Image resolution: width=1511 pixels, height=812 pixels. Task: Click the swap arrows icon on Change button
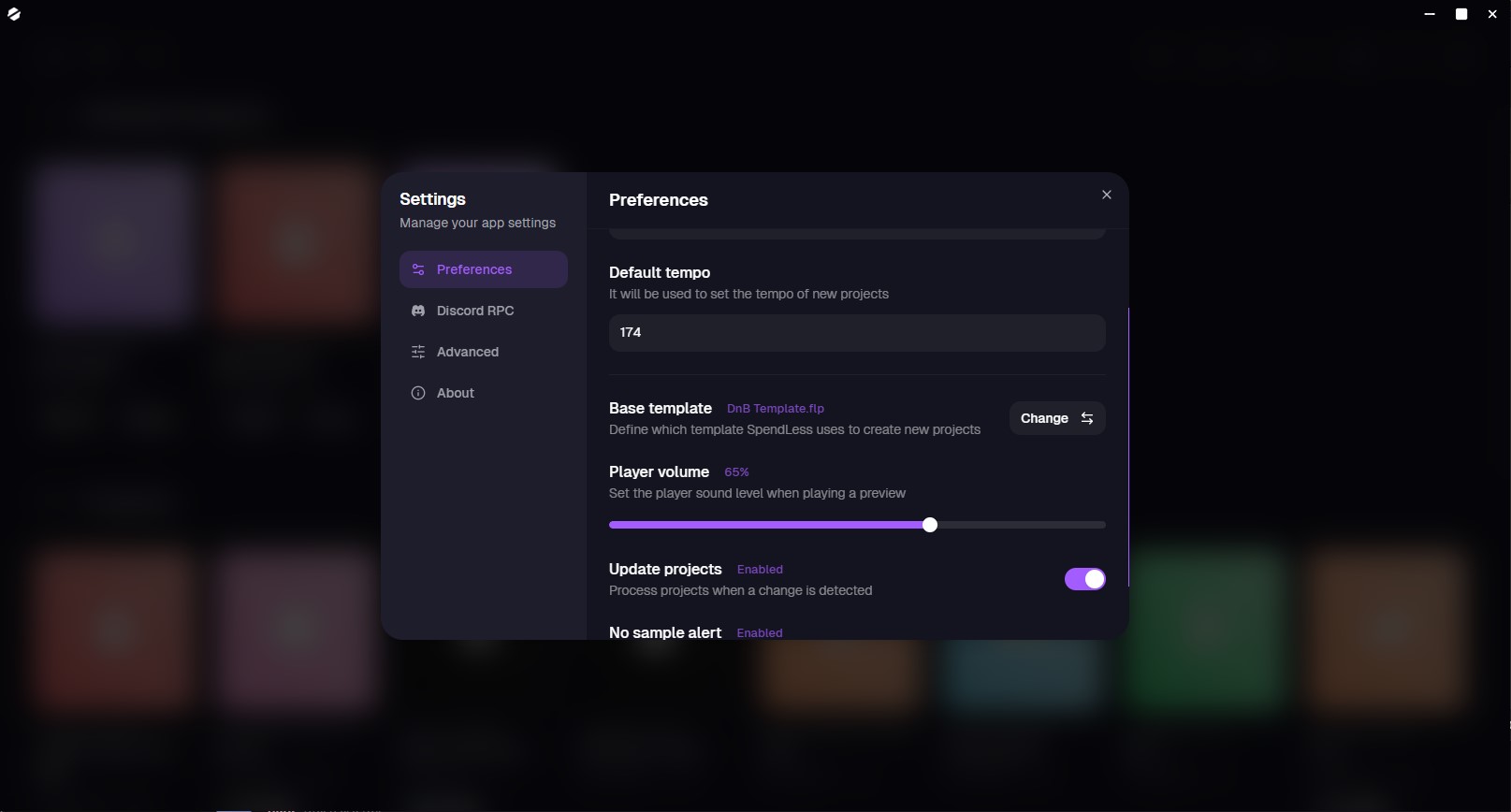(1087, 418)
